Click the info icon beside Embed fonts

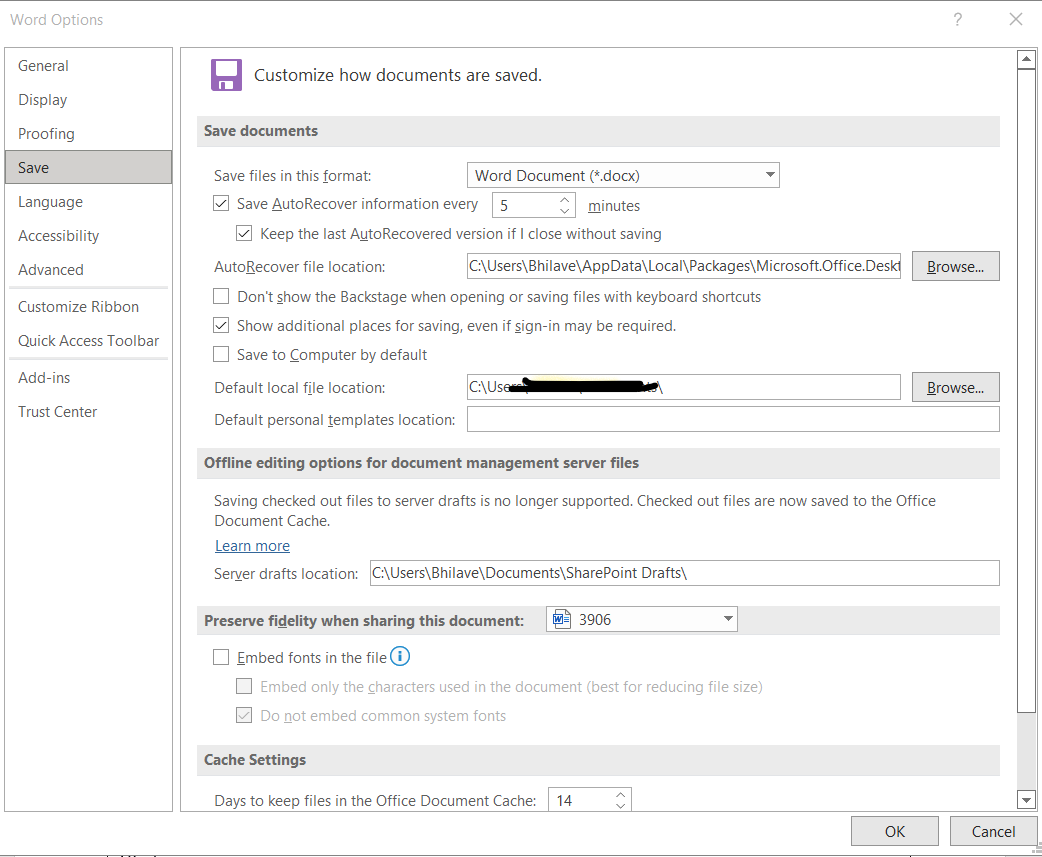[400, 657]
